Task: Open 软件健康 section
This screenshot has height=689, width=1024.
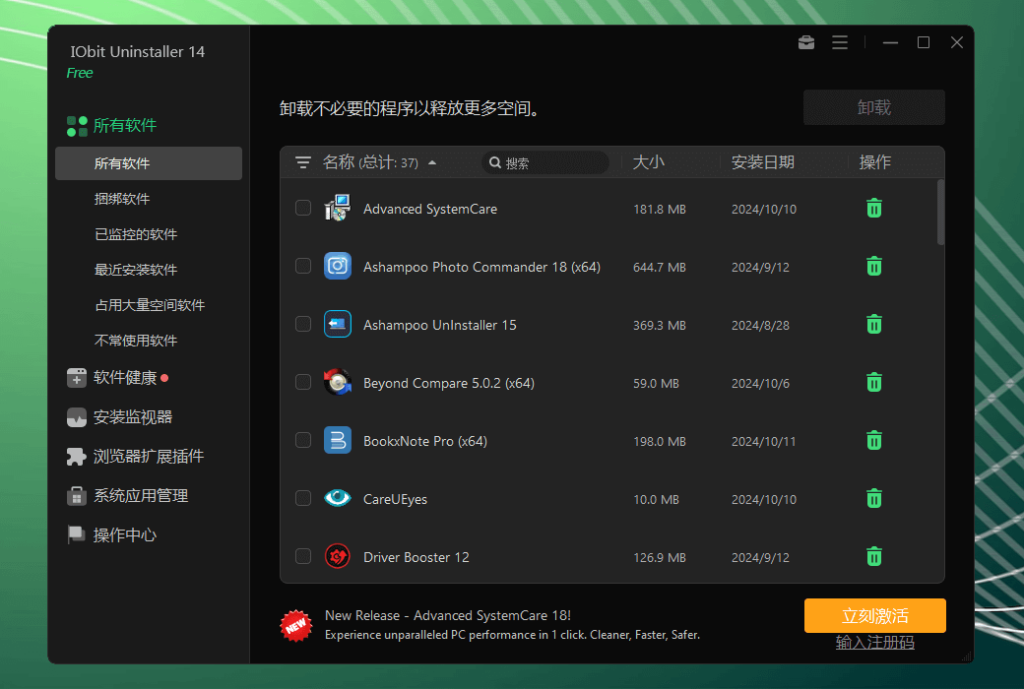Action: tap(125, 377)
